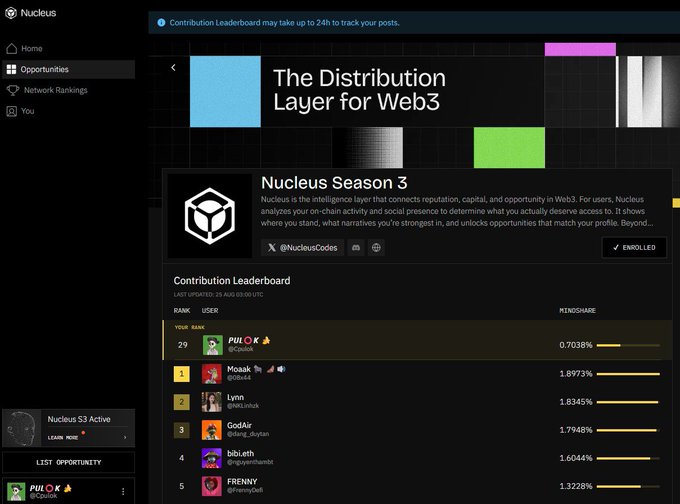
Task: Go to the You profile page
Action: pos(69,111)
